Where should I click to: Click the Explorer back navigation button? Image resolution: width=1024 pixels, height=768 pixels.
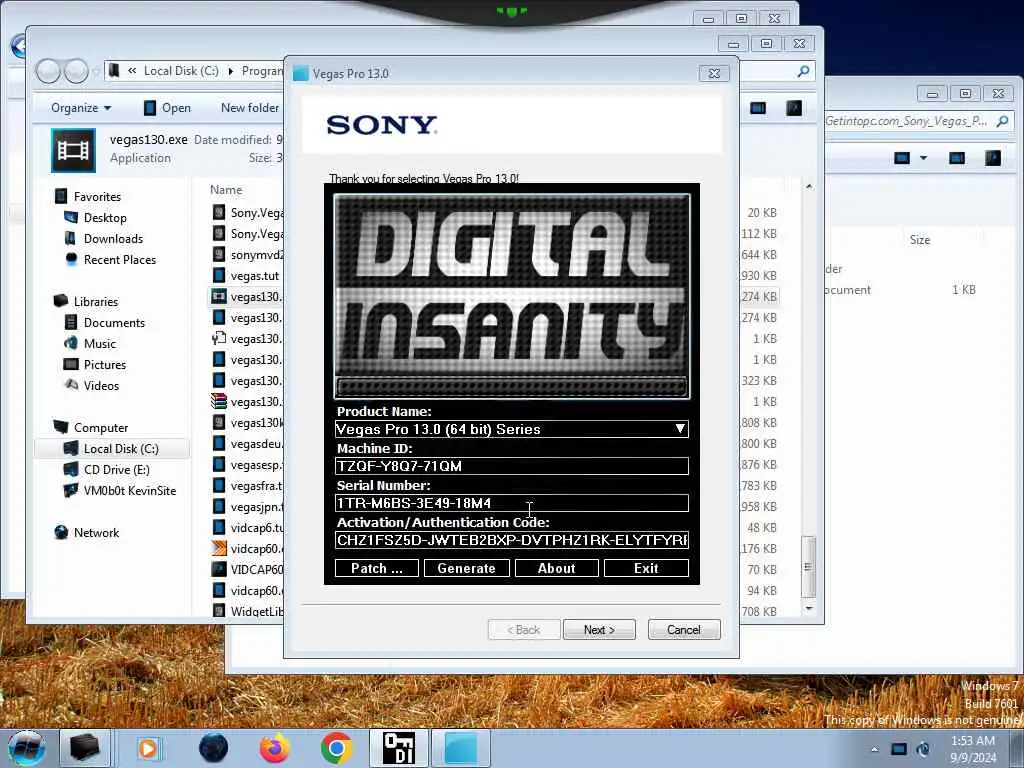coord(48,71)
